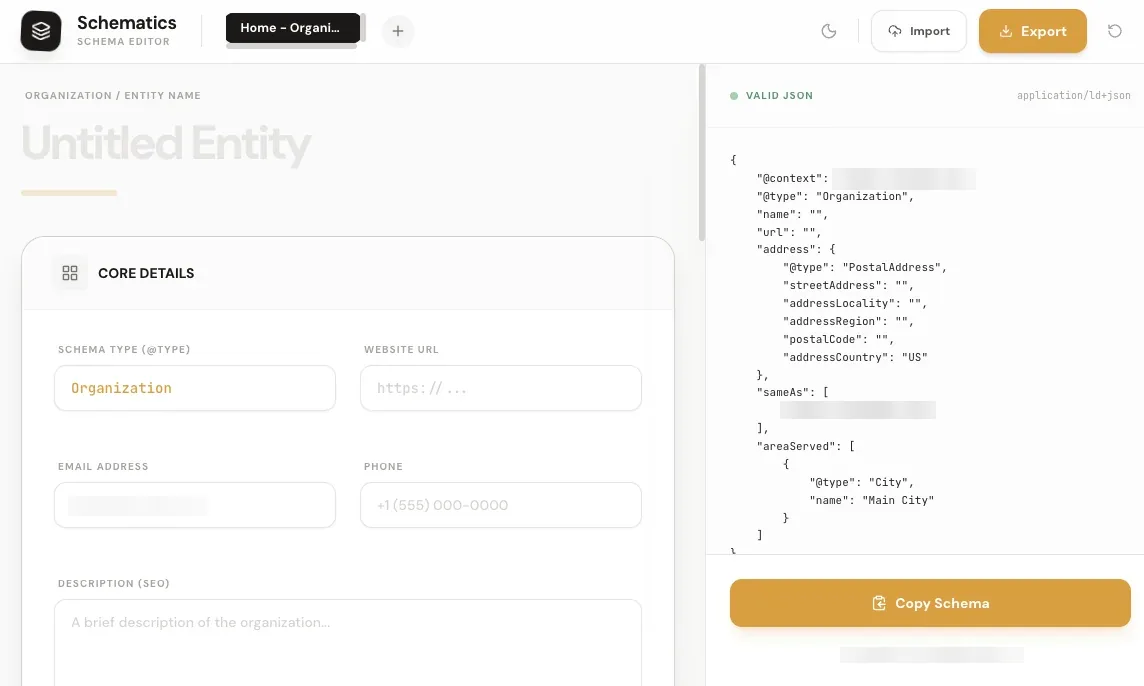This screenshot has width=1144, height=686.
Task: Click the "addressLocality": "" JSON line
Action: [854, 303]
